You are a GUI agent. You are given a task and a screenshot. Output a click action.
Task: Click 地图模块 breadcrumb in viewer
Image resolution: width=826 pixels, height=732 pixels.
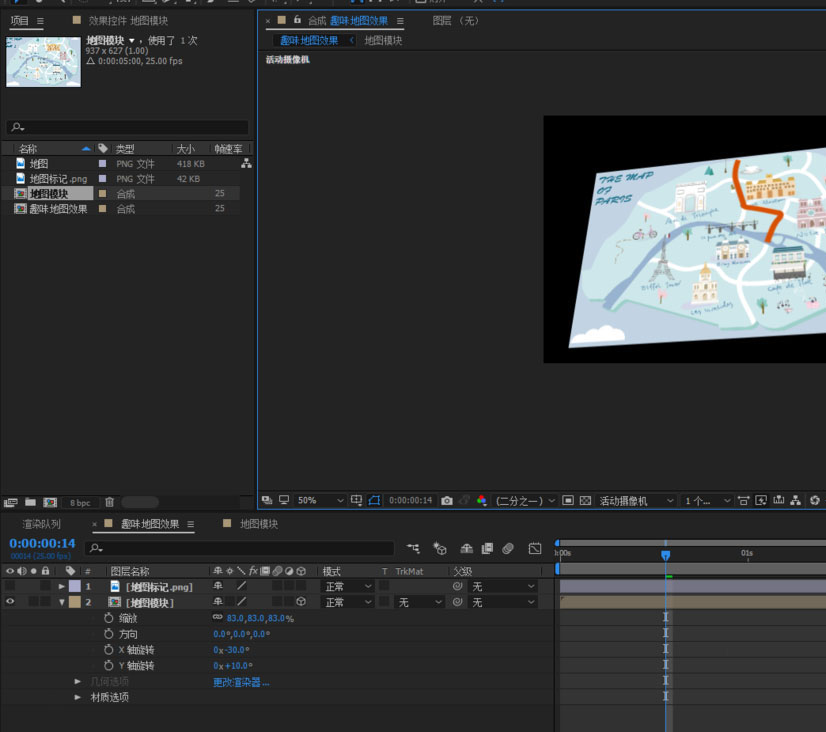coord(383,41)
